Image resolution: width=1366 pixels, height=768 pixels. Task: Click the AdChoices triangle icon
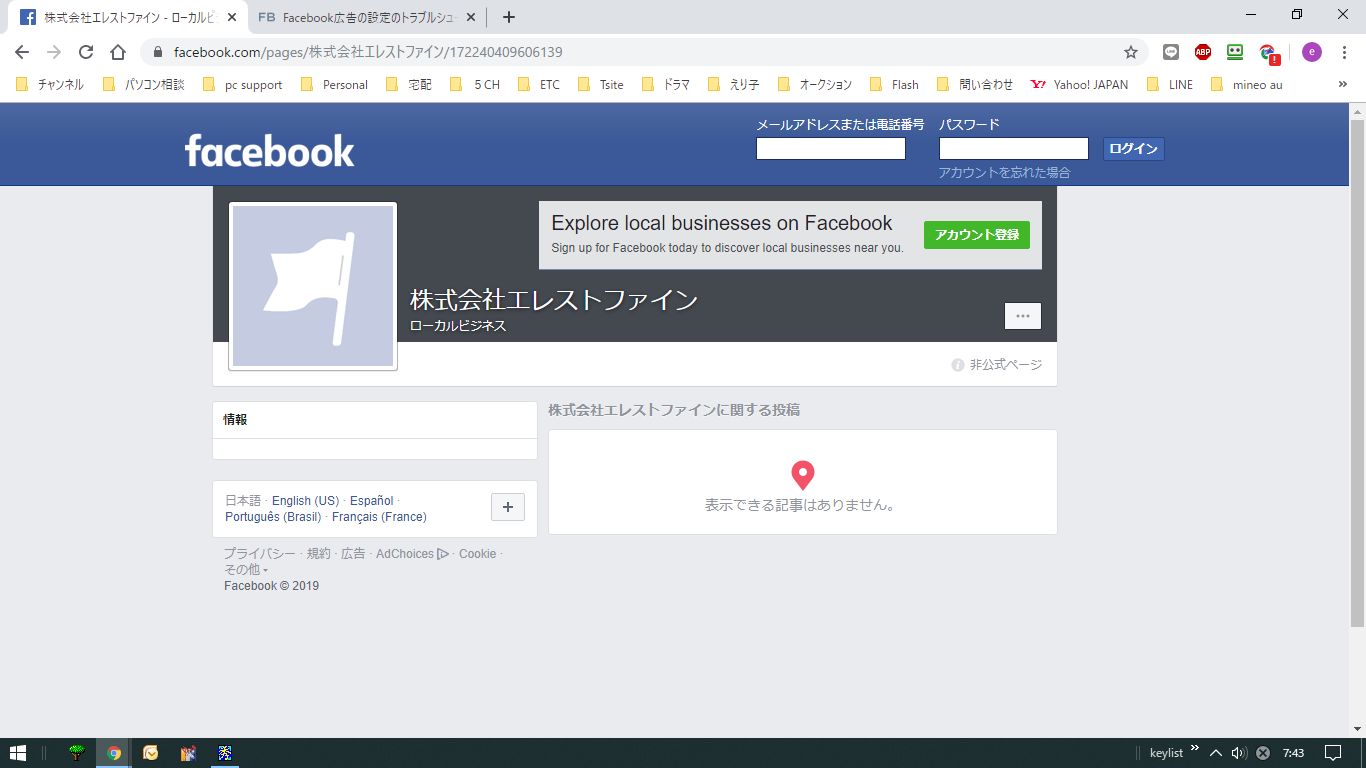click(443, 554)
